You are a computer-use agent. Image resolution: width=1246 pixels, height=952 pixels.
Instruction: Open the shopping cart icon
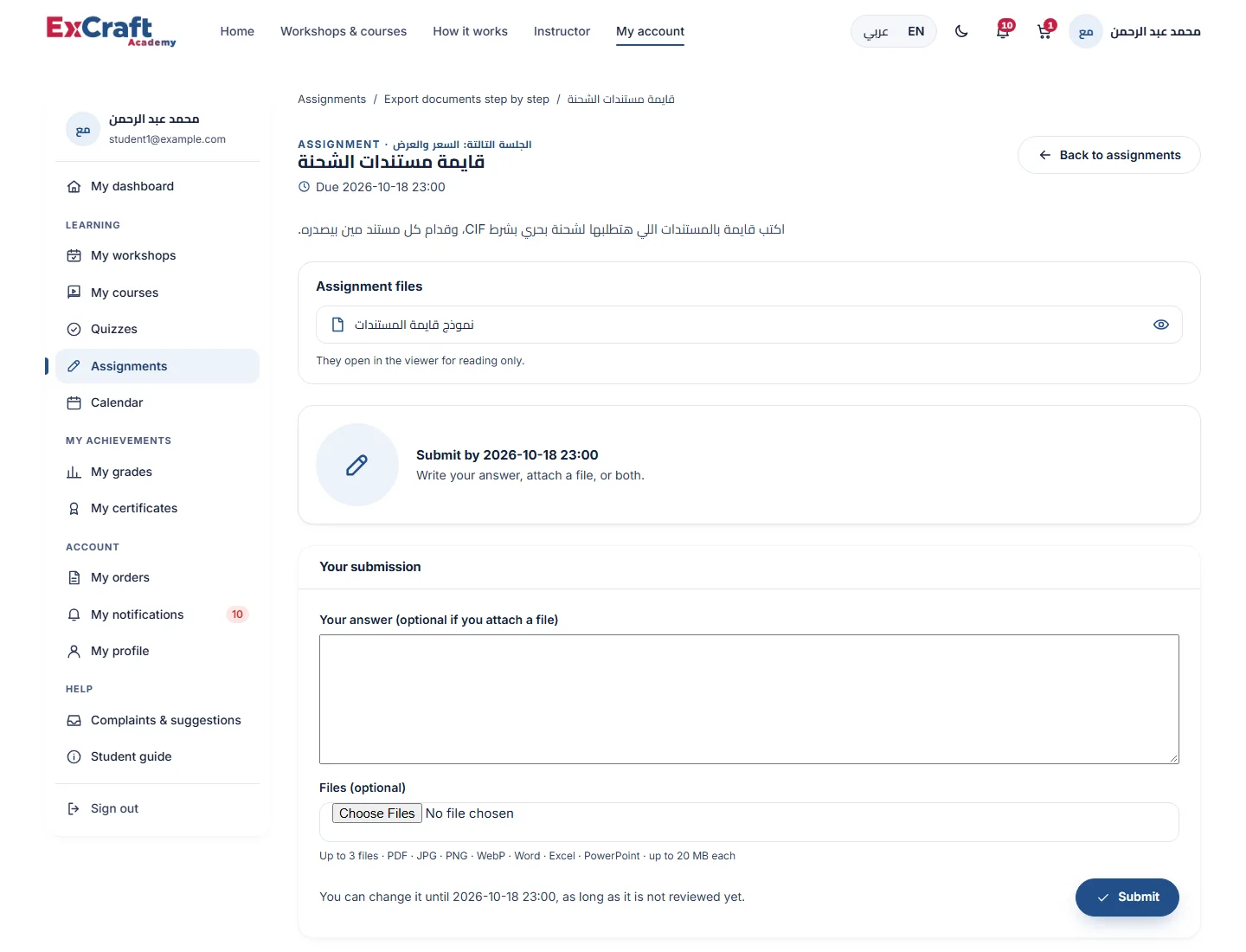pos(1044,31)
